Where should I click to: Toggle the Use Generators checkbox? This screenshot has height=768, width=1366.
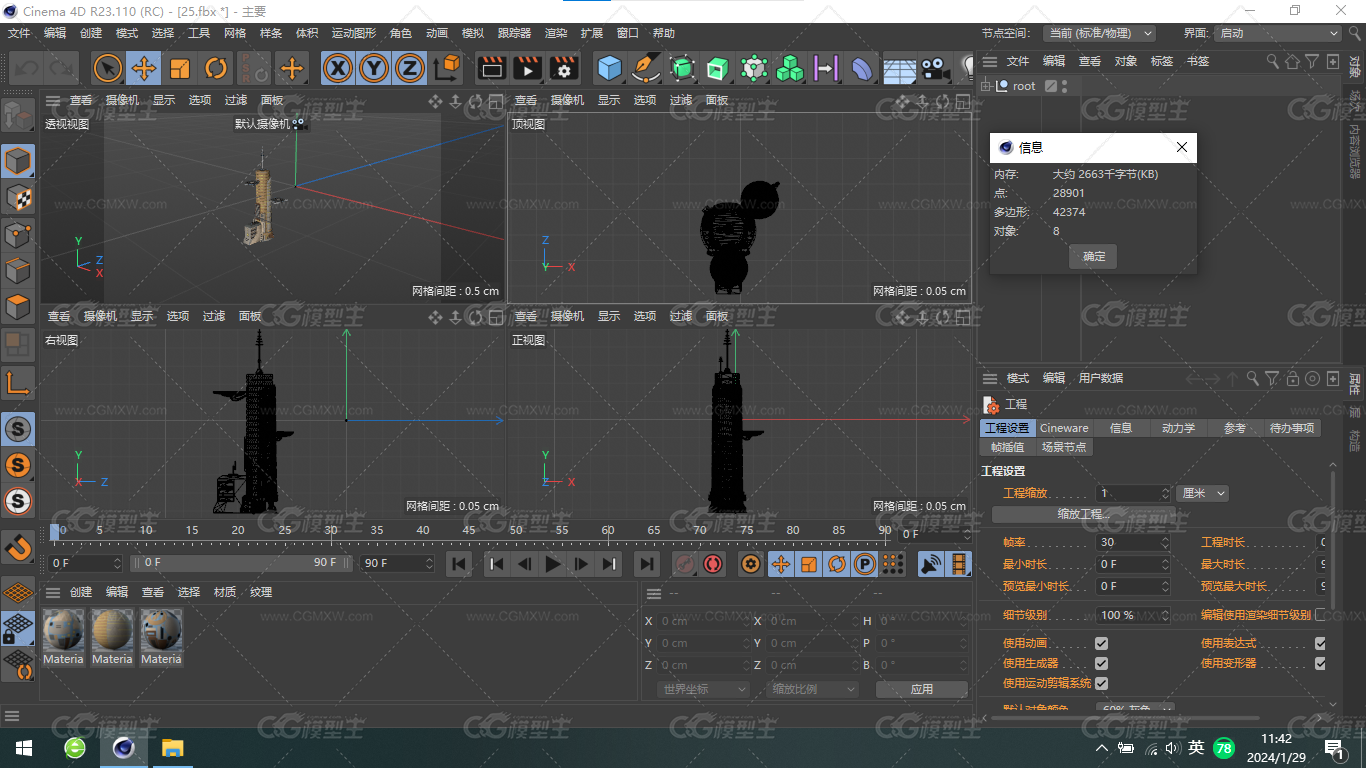pos(1101,663)
